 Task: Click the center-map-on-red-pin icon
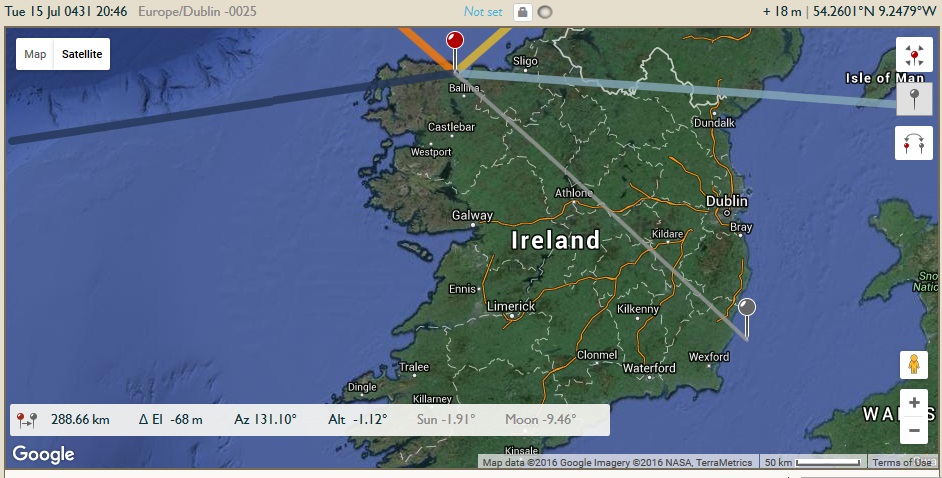[x=913, y=56]
